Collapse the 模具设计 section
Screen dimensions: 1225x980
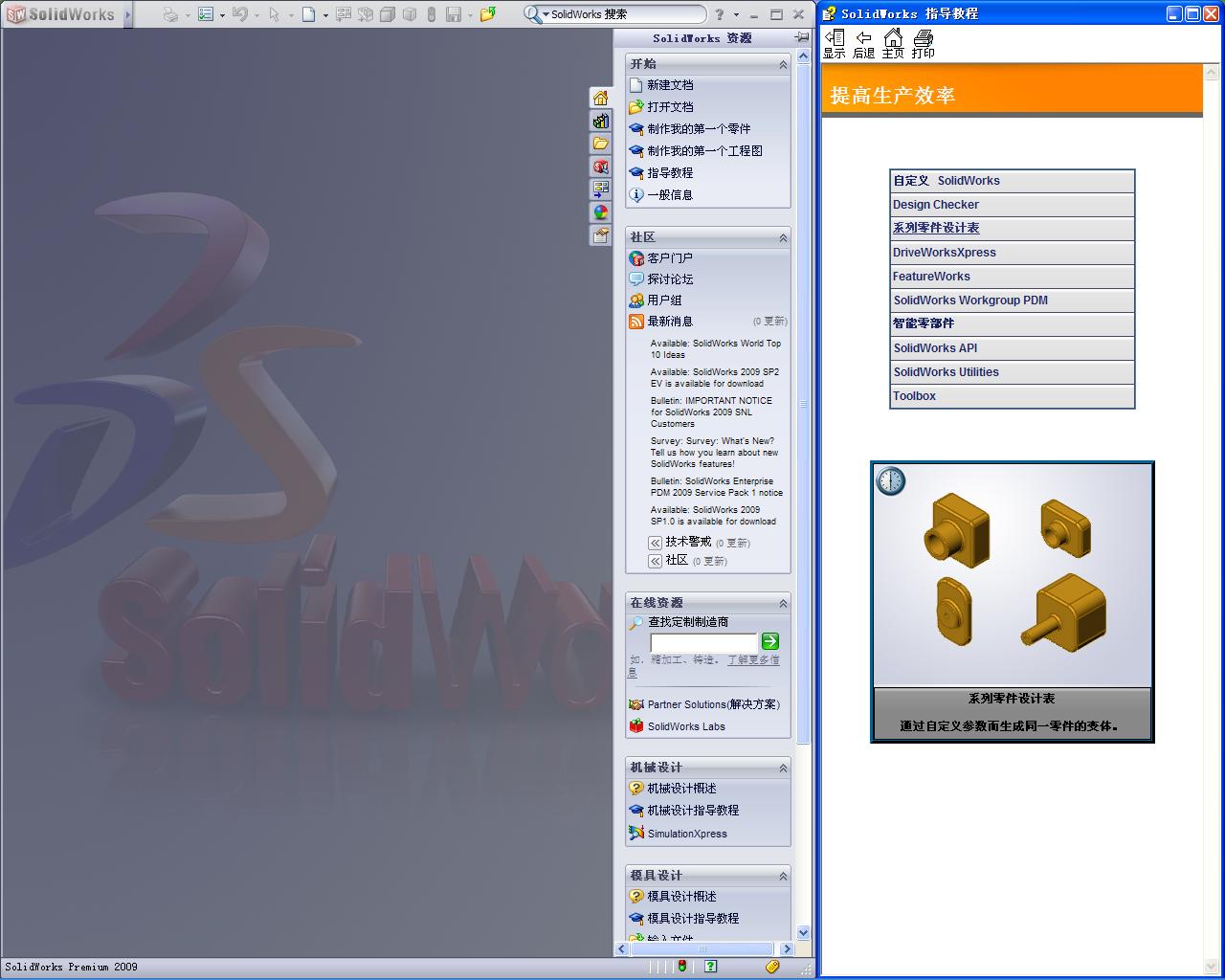click(783, 876)
